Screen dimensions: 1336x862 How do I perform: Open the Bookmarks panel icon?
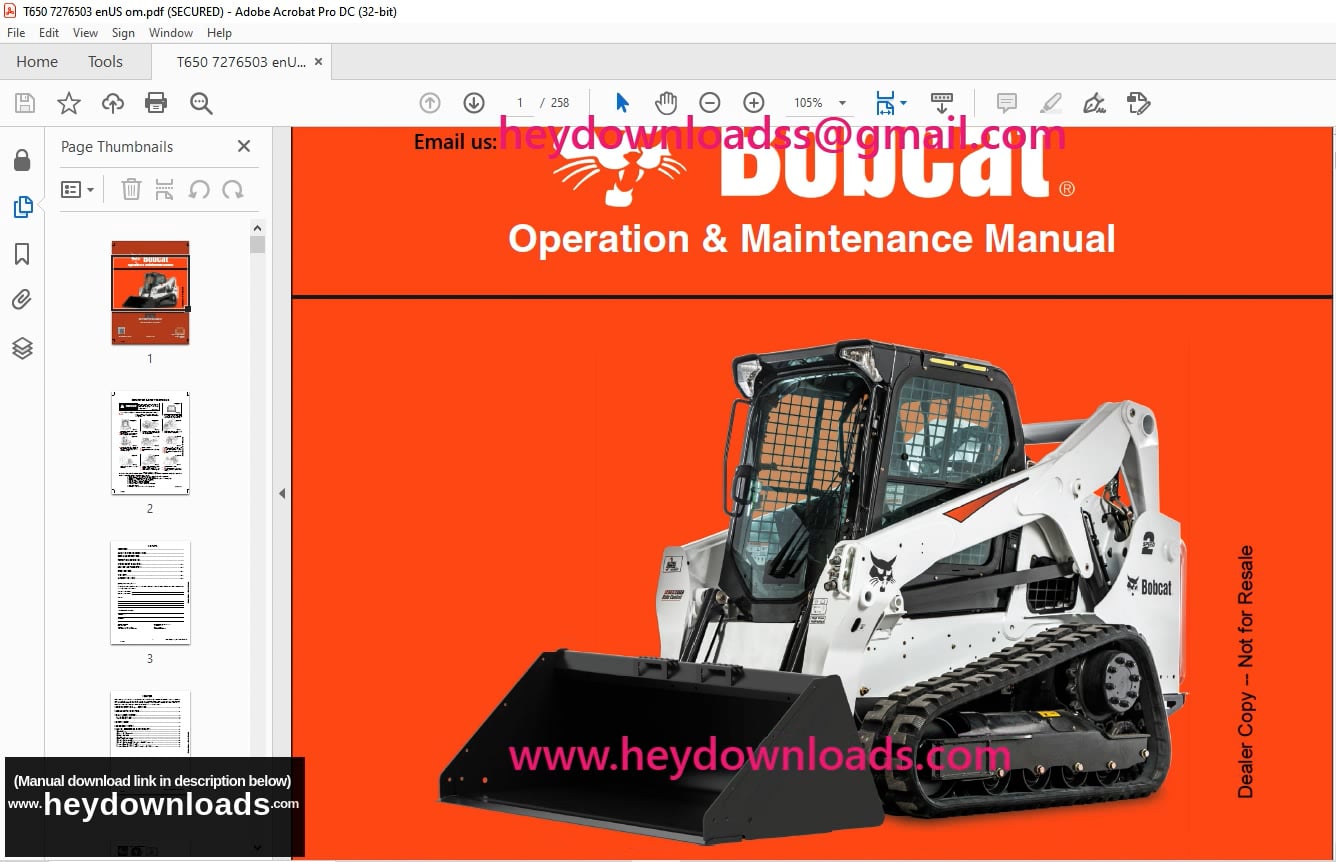pyautogui.click(x=22, y=254)
